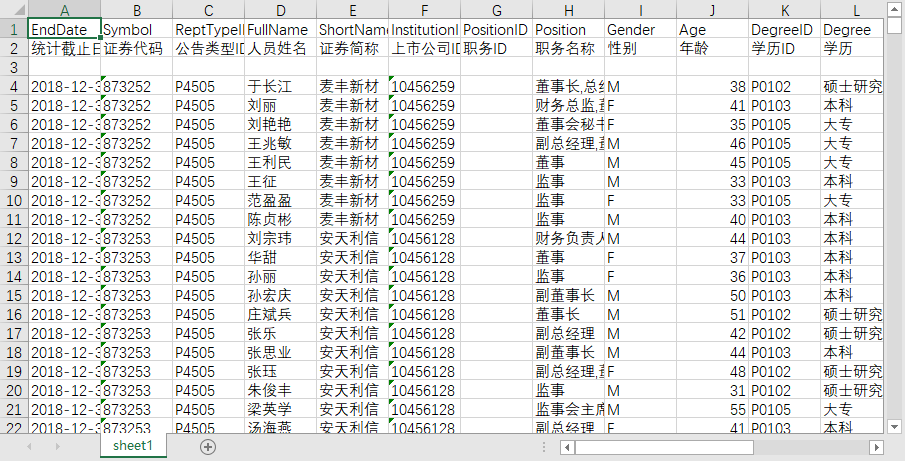Click position cell 监事会主席 row 21
905x461 pixels.
click(569, 410)
